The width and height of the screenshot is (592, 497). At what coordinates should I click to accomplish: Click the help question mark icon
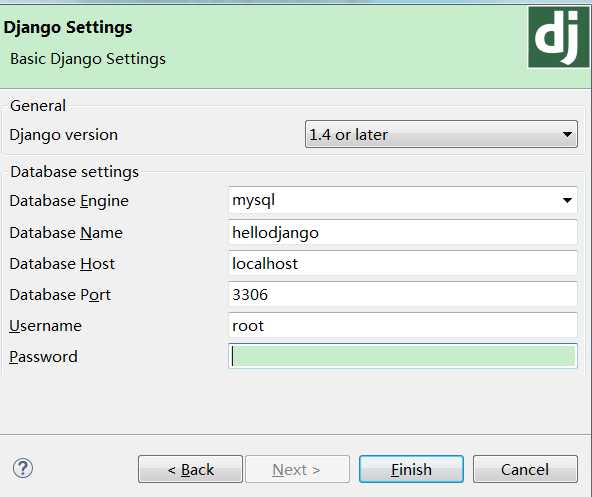tap(23, 469)
